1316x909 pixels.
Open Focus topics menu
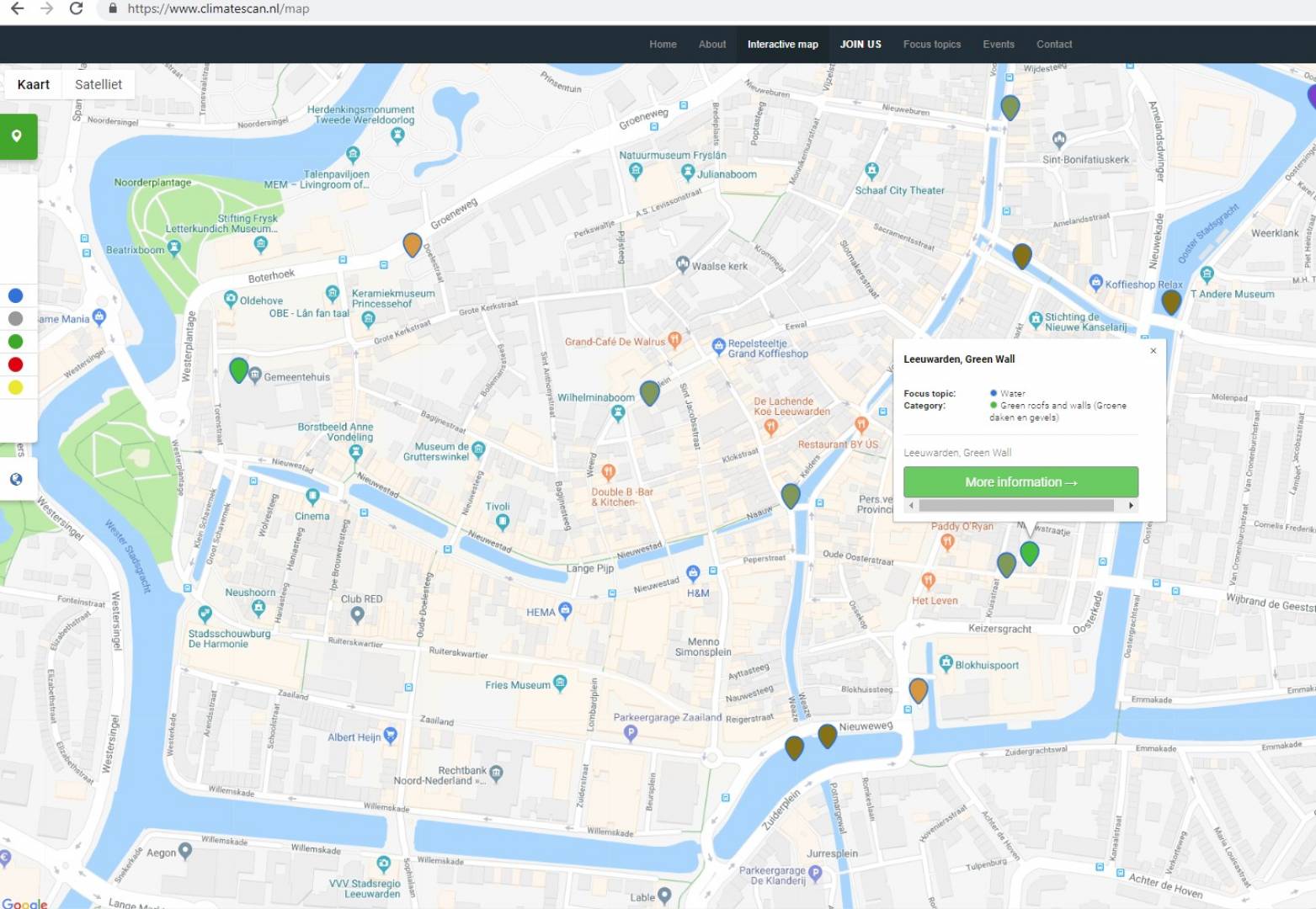pos(932,45)
